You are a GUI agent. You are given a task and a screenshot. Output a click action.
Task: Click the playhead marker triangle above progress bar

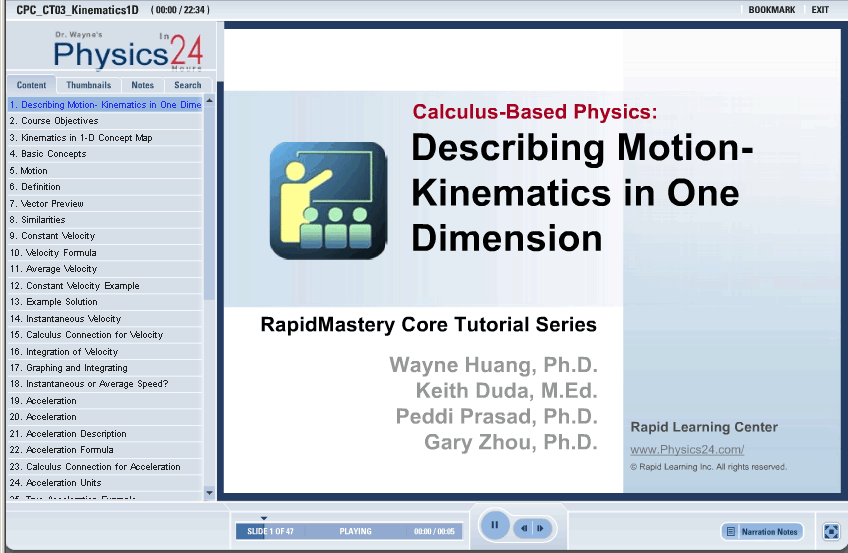(x=264, y=518)
